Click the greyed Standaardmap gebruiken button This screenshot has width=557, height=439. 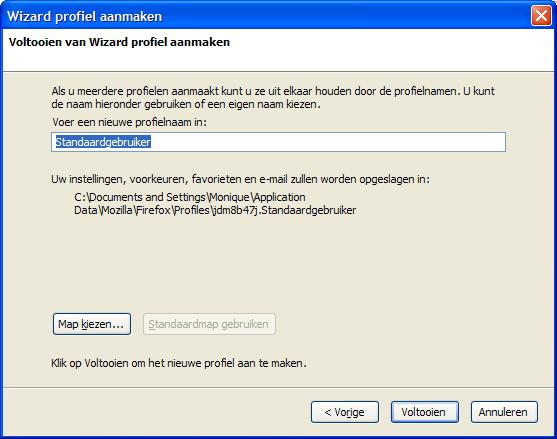click(x=209, y=324)
